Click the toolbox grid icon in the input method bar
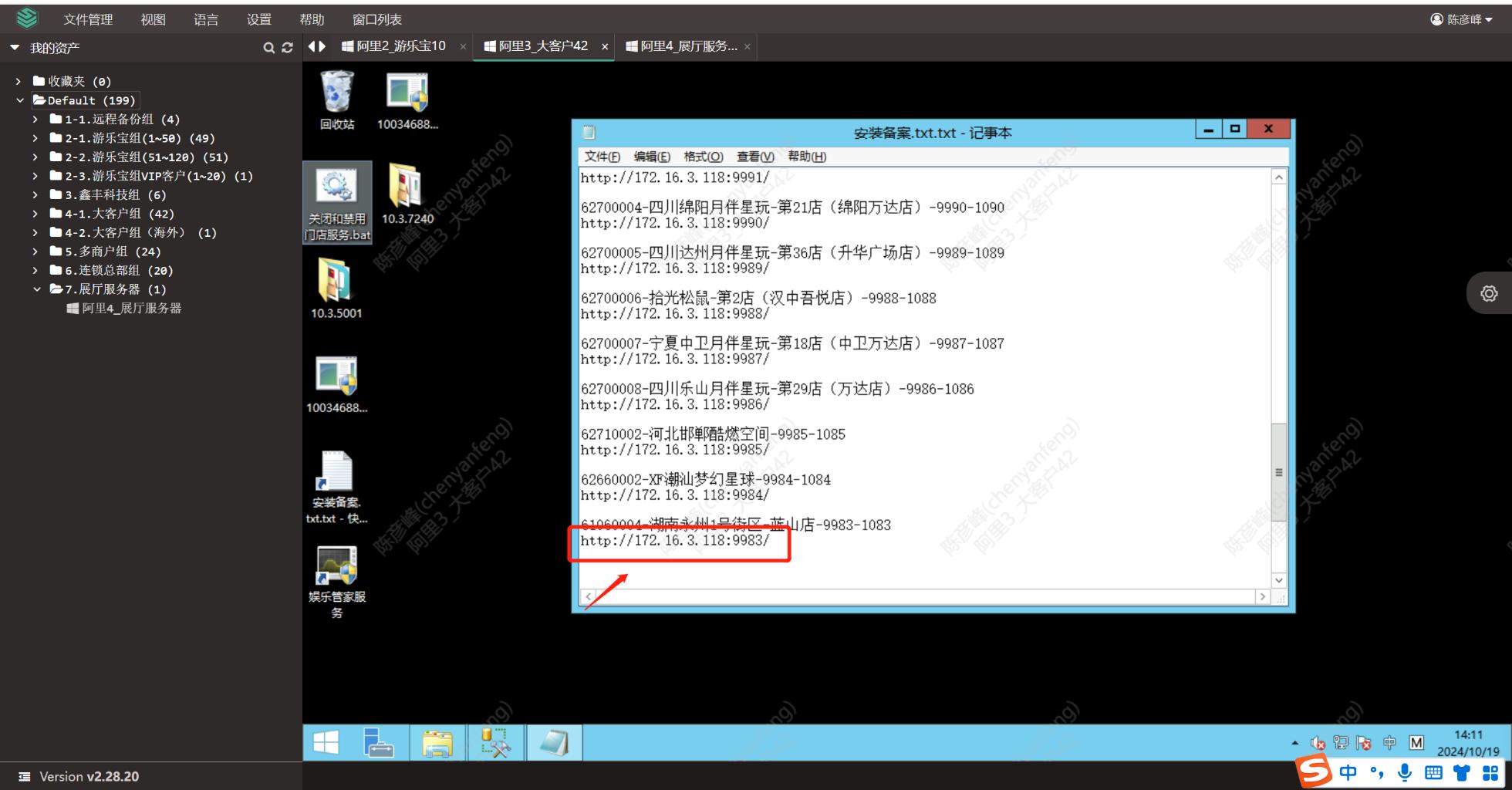1512x790 pixels. coord(1490,772)
